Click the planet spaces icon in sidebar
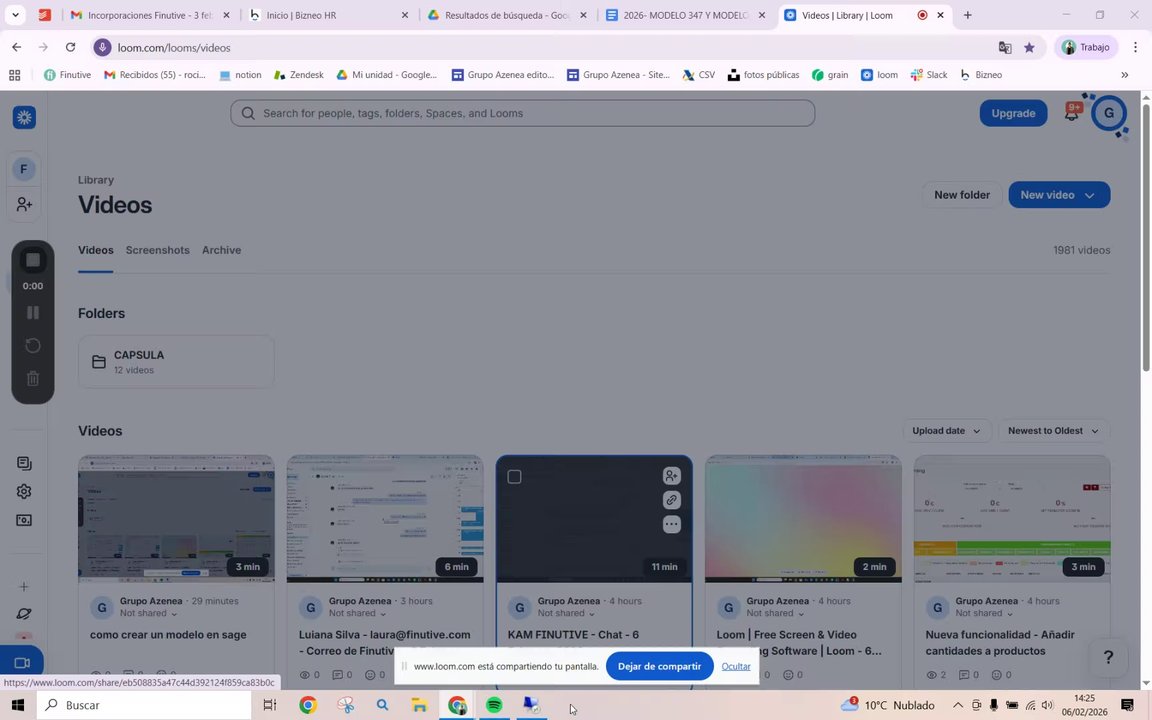Viewport: 1152px width, 720px height. tap(24, 614)
